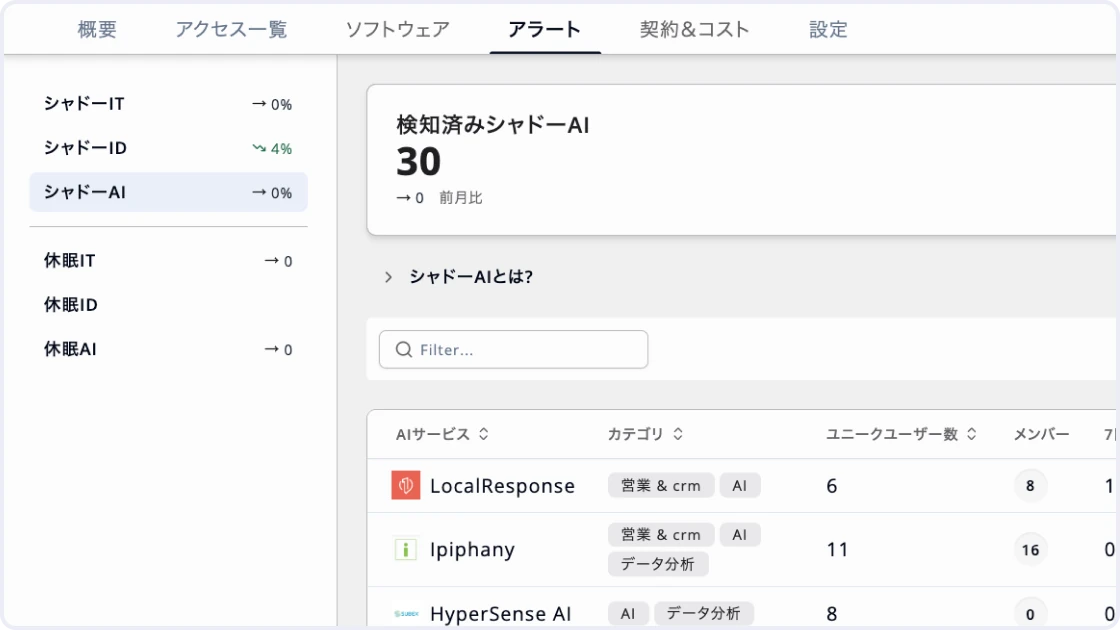
Task: Click the Ipiphany logo icon
Action: (x=406, y=549)
